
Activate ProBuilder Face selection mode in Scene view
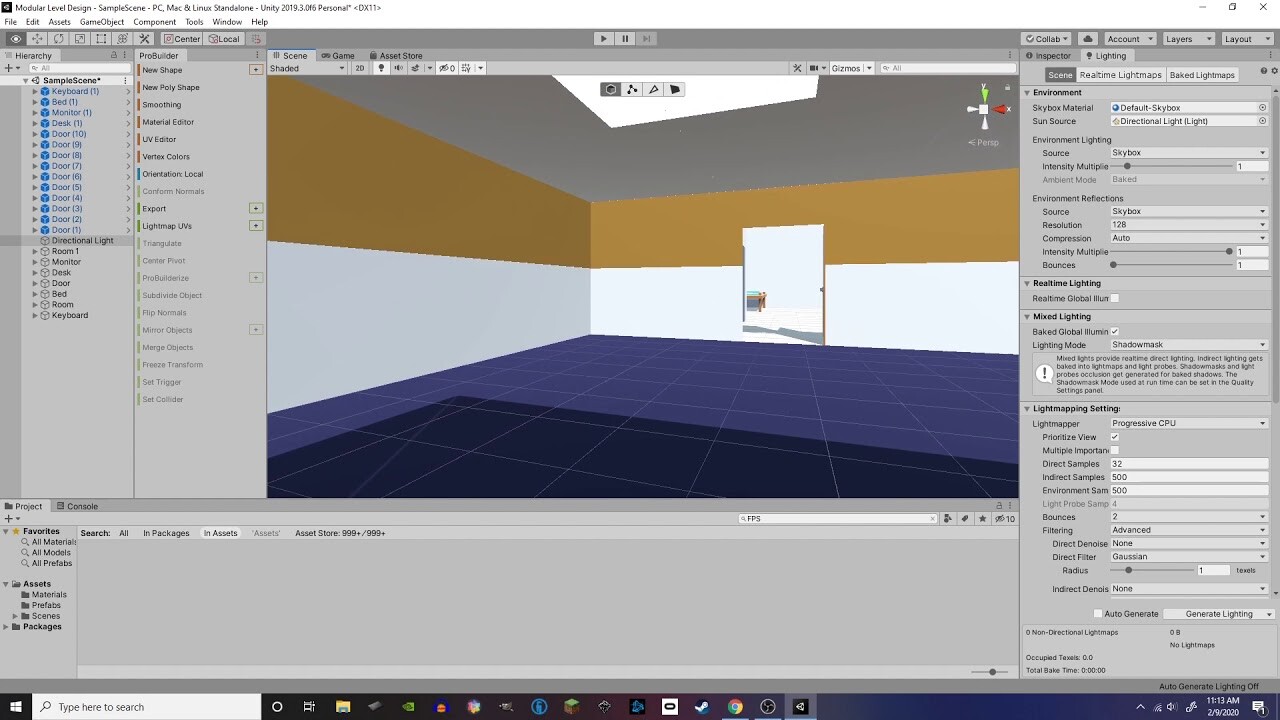675,89
